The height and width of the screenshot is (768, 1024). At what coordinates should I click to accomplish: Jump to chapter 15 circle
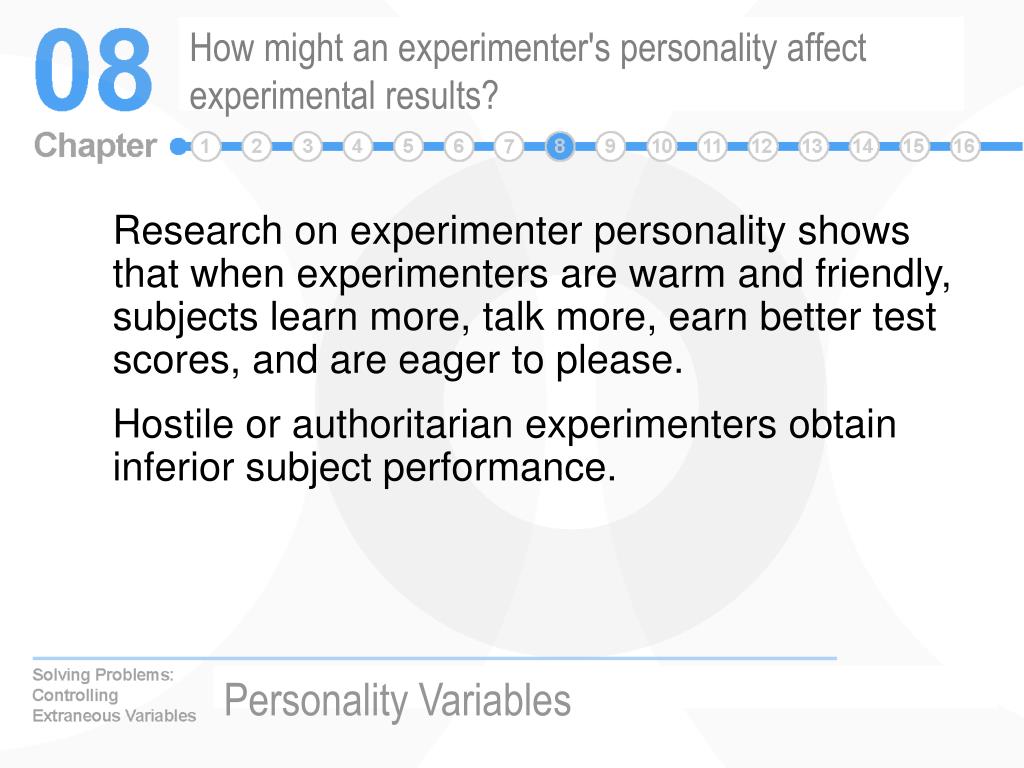point(914,146)
